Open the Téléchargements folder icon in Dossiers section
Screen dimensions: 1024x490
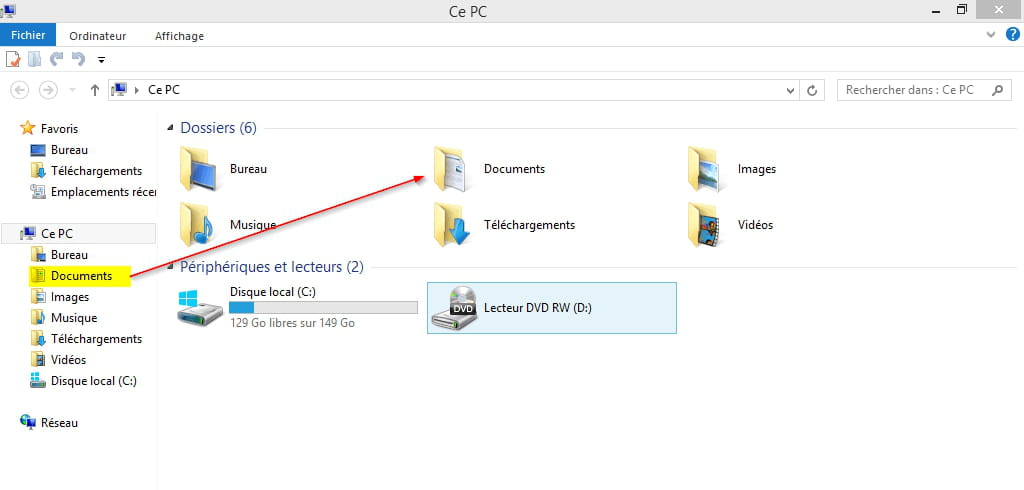coord(452,225)
